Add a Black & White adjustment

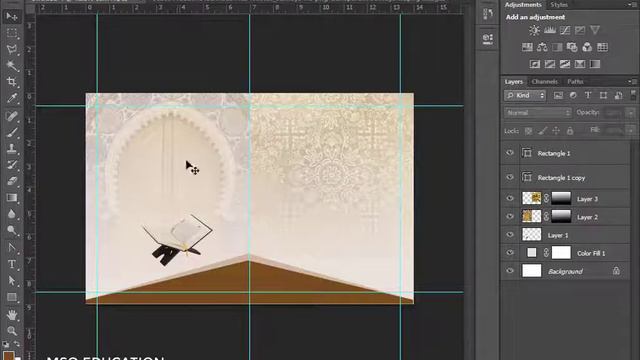pyautogui.click(x=557, y=47)
